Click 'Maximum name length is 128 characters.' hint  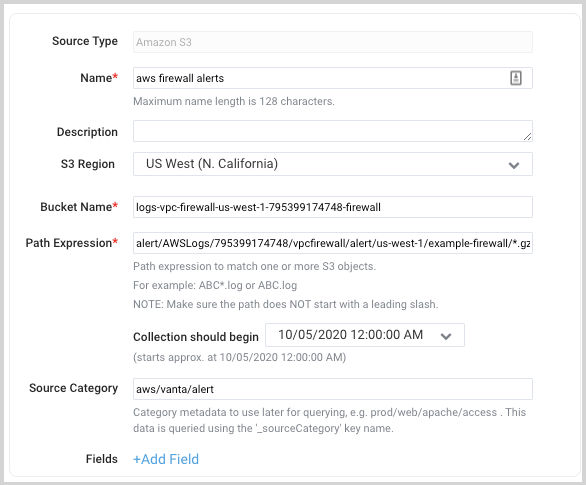234,101
